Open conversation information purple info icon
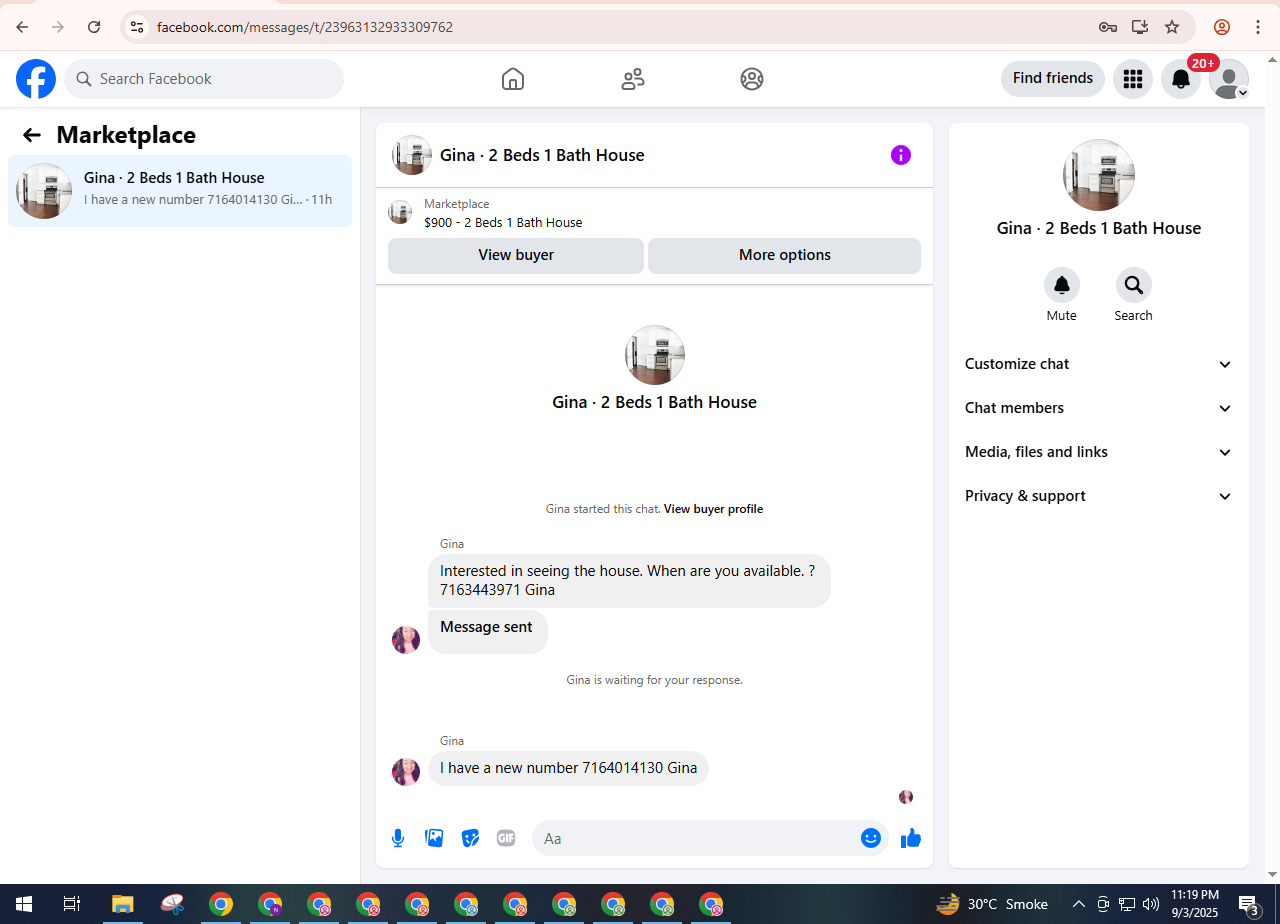This screenshot has width=1280, height=924. point(901,155)
